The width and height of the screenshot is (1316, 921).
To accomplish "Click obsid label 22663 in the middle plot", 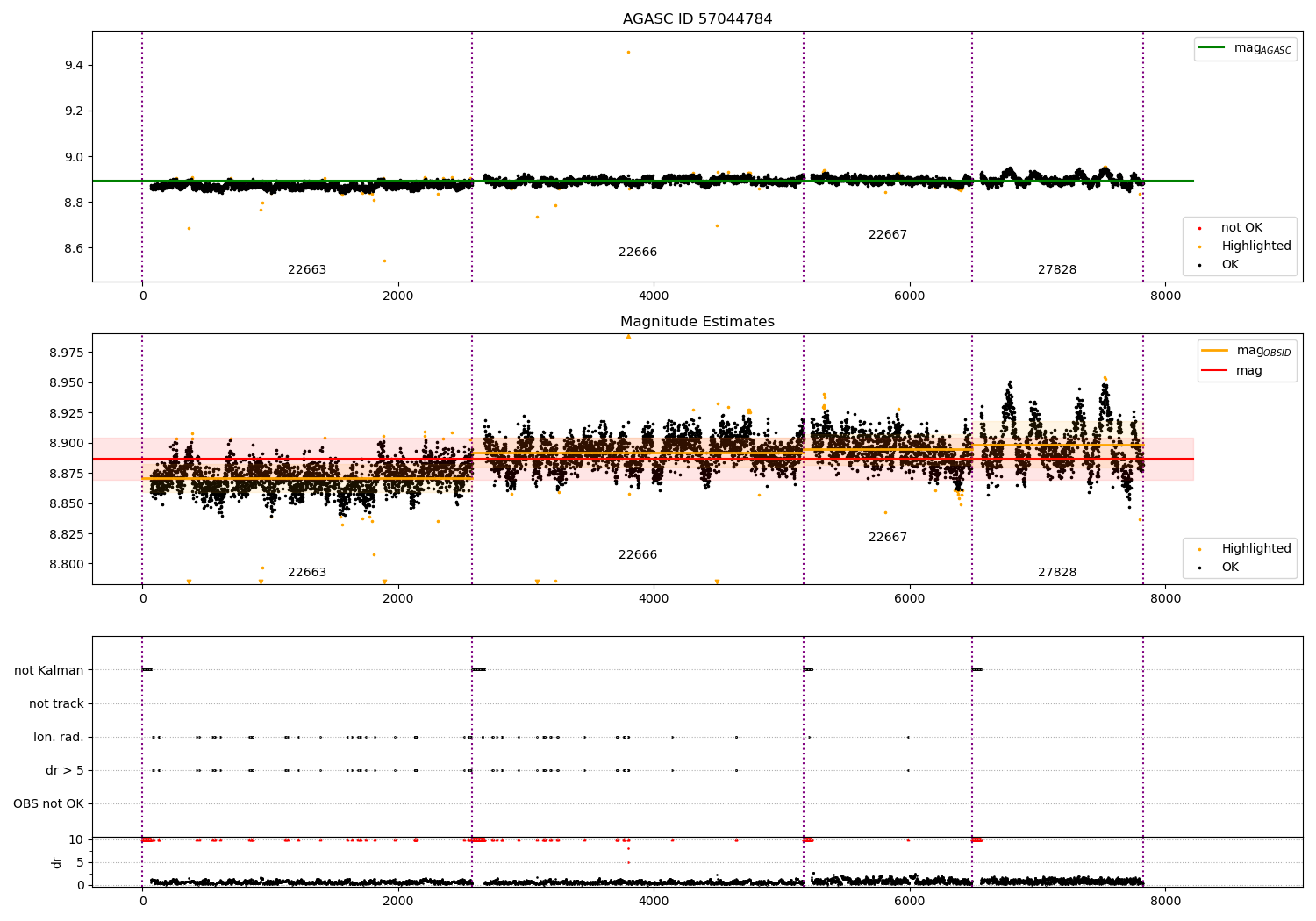I will [x=307, y=573].
